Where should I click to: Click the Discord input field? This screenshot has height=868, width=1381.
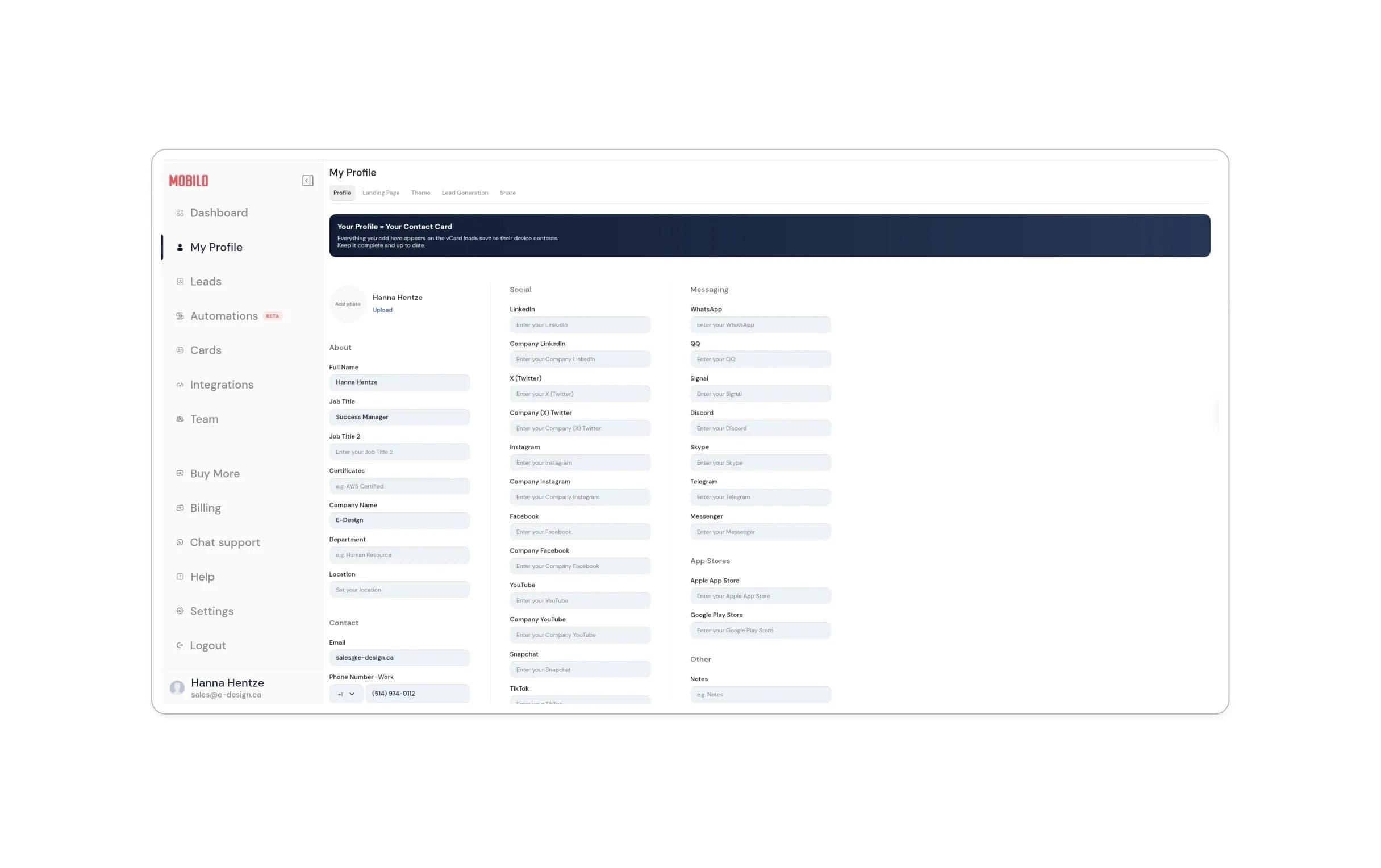click(x=761, y=428)
